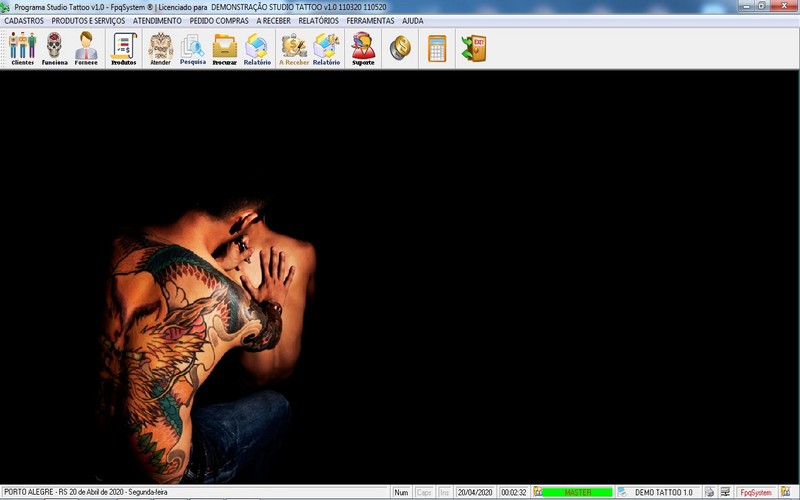
Task: Open the CADASTROS menu
Action: (x=24, y=20)
